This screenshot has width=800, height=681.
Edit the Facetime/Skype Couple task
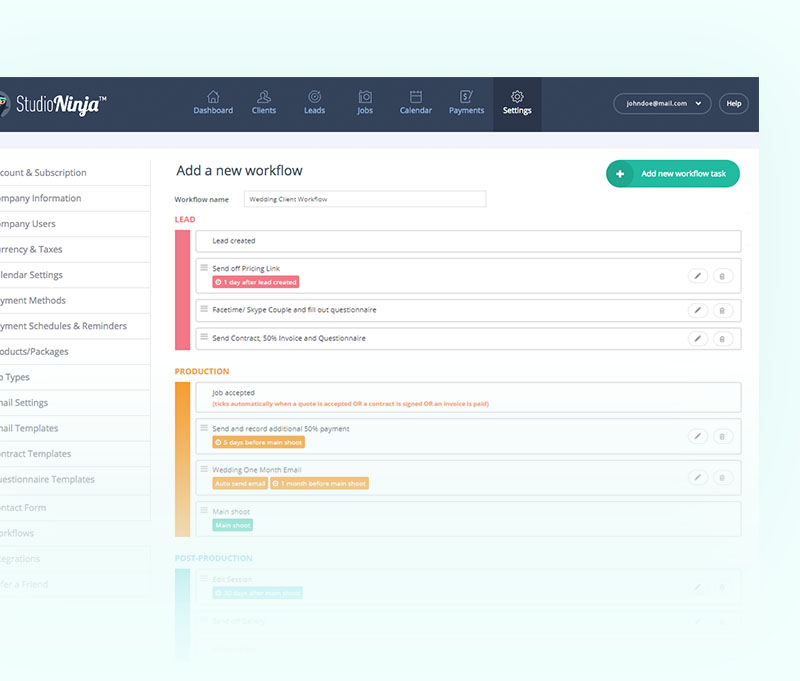coord(697,310)
